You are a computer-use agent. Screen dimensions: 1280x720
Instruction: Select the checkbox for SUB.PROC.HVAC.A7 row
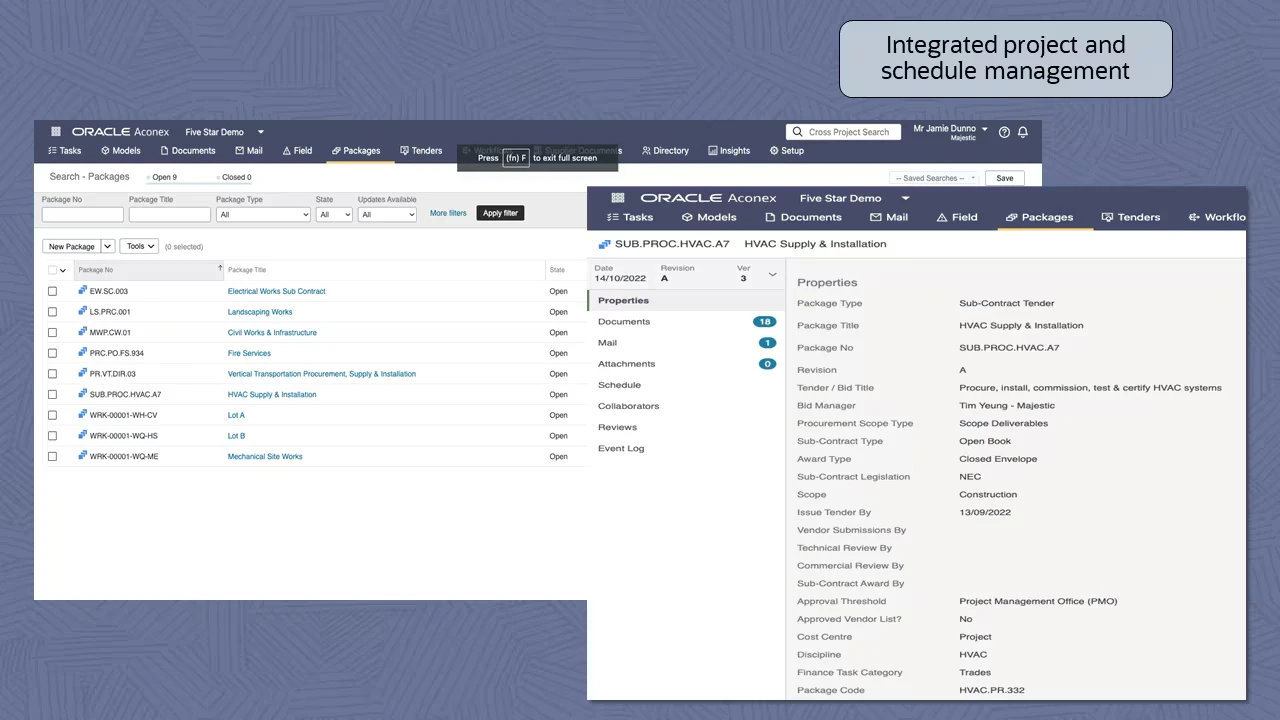[52, 395]
